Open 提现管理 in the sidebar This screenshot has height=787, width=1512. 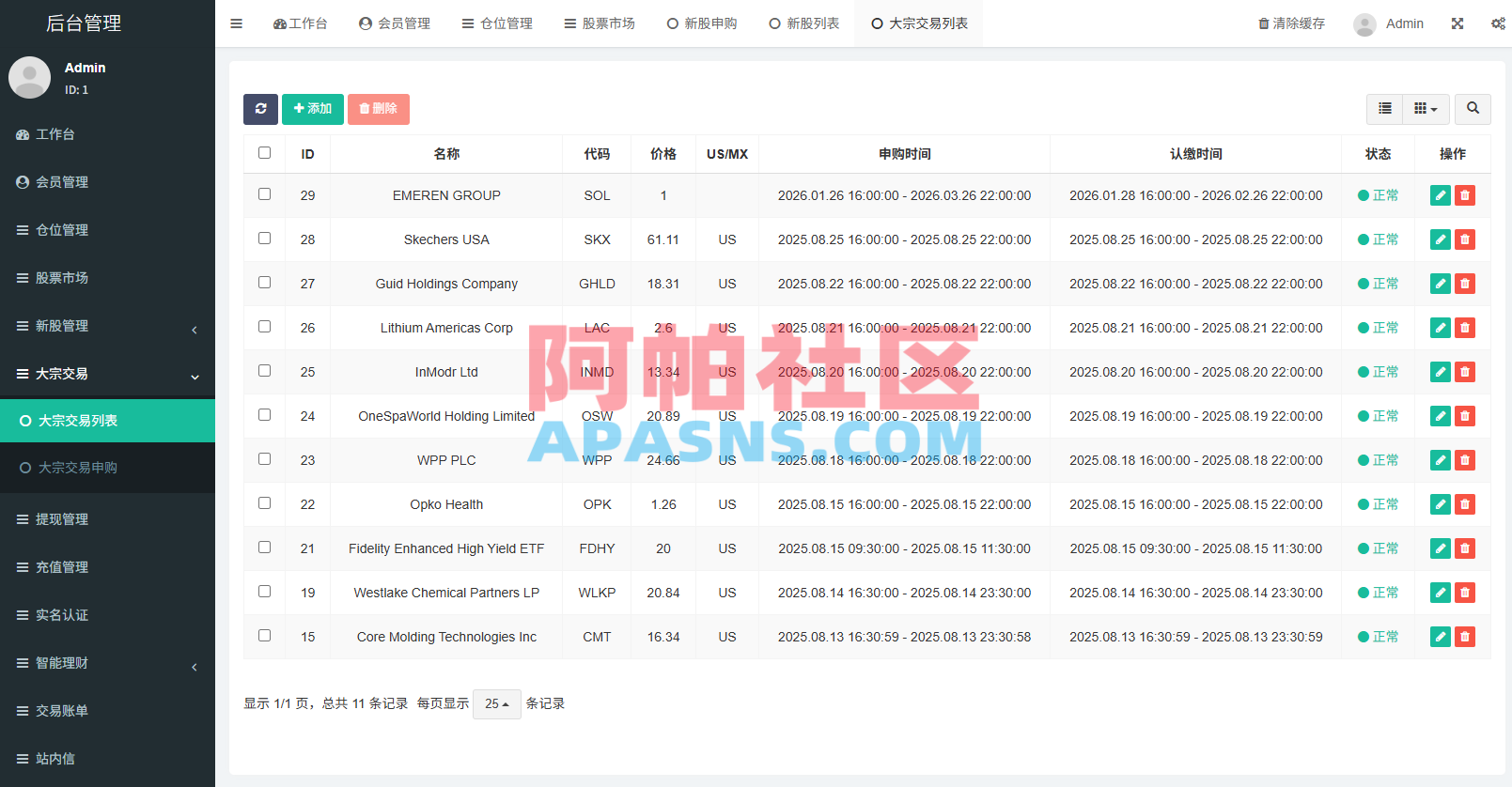pos(107,519)
